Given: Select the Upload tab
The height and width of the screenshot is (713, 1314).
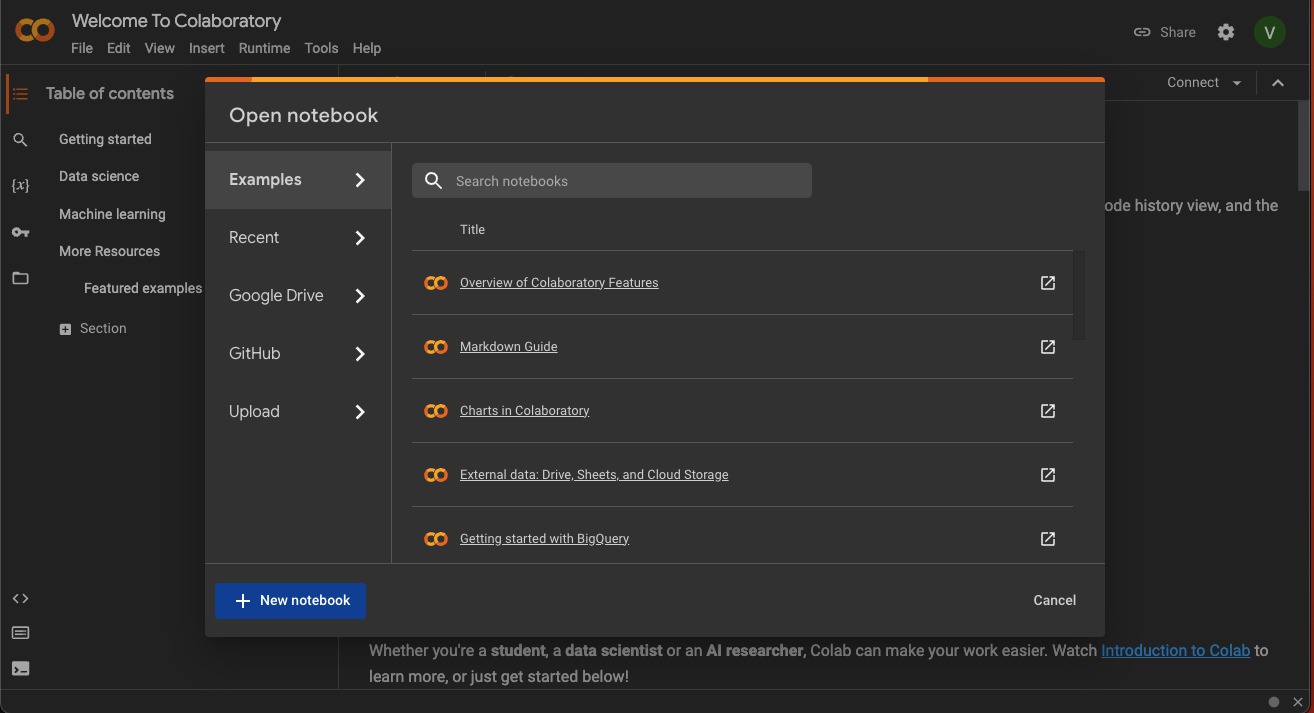Looking at the screenshot, I should click(298, 412).
